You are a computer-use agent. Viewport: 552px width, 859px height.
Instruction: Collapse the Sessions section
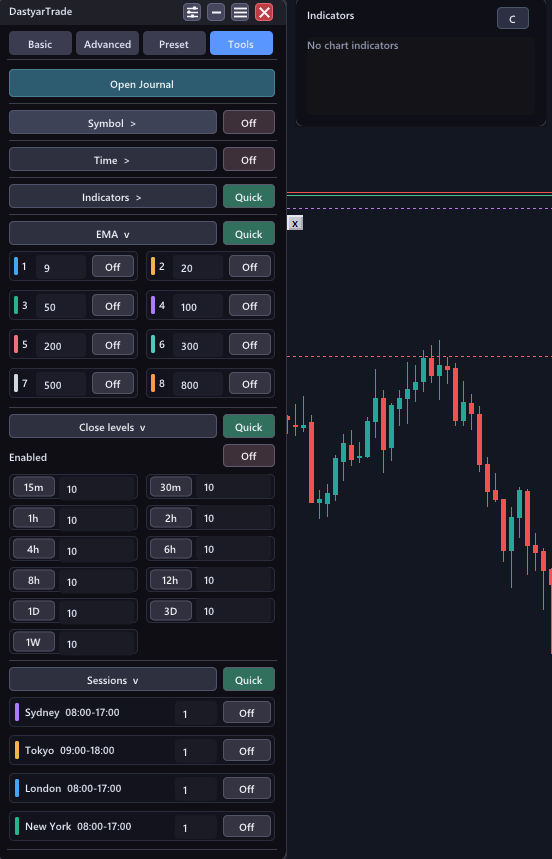[x=113, y=679]
